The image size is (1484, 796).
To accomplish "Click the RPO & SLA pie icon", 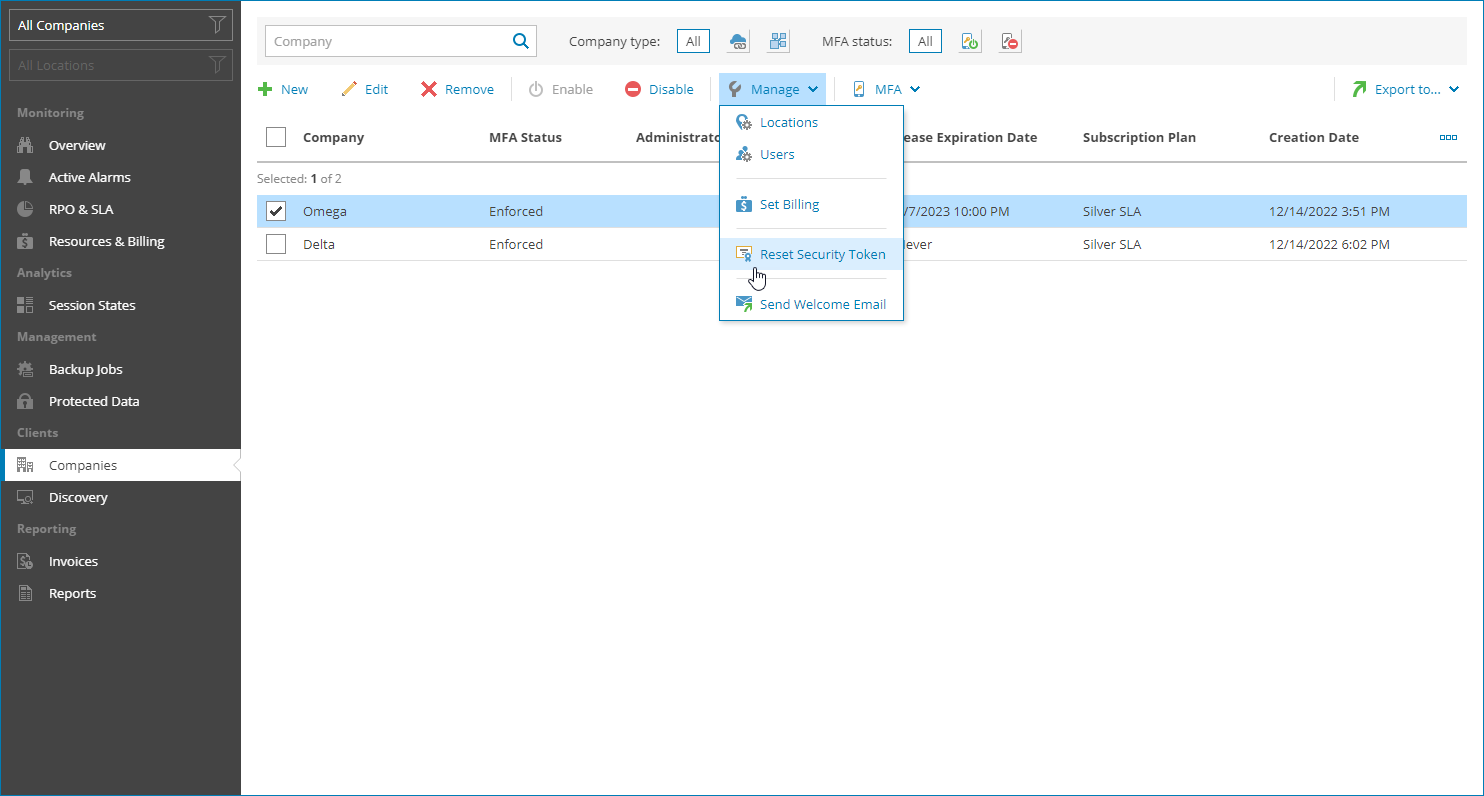I will 26,209.
